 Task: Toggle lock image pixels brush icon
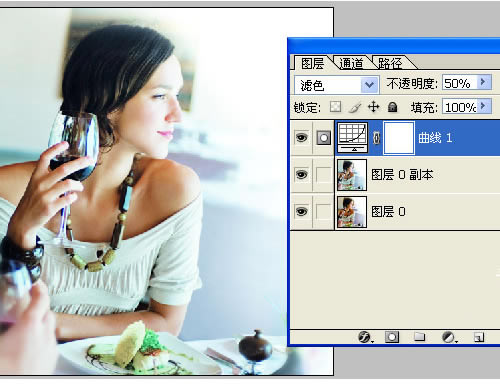pos(355,107)
